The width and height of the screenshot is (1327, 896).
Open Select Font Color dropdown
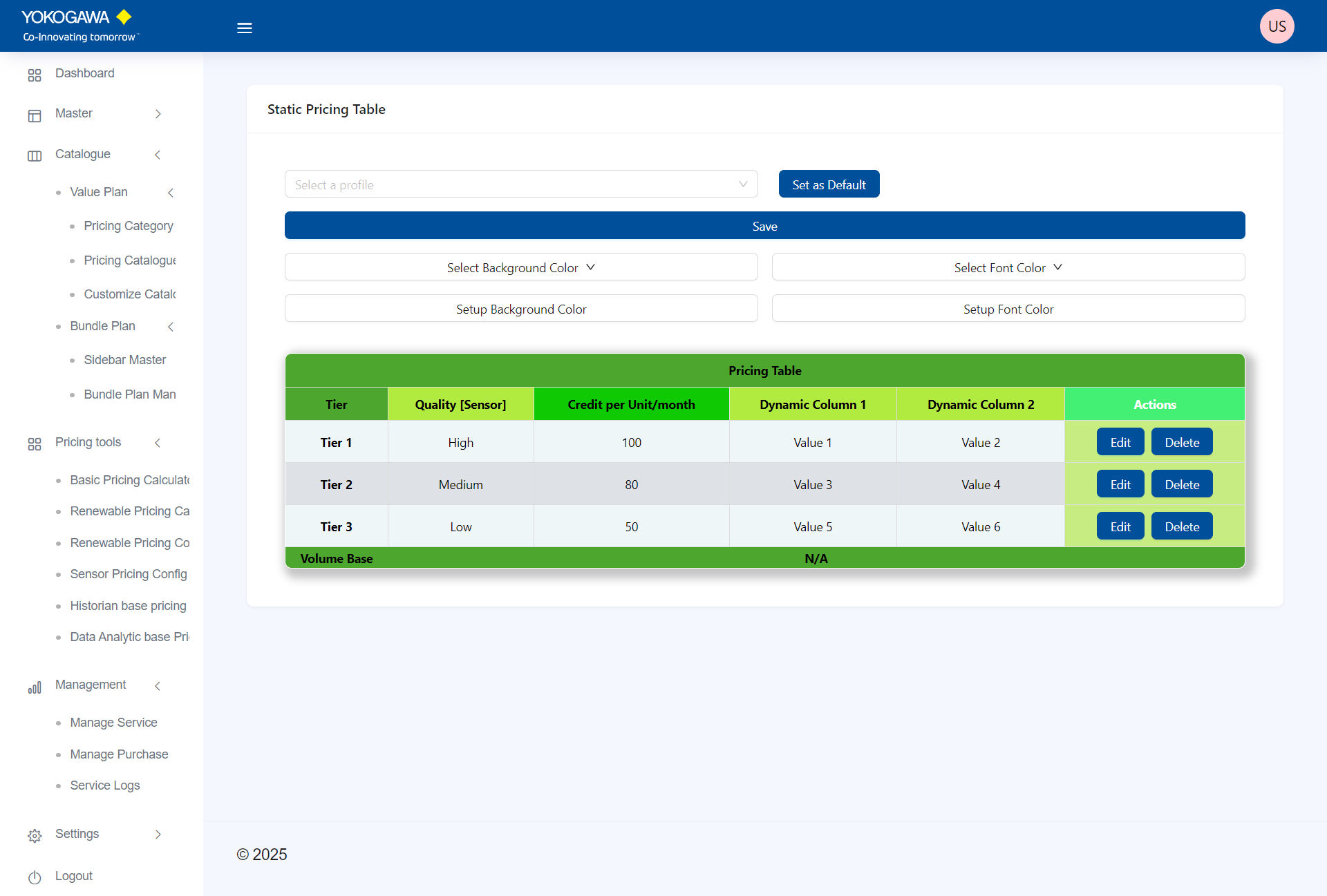click(x=1008, y=267)
